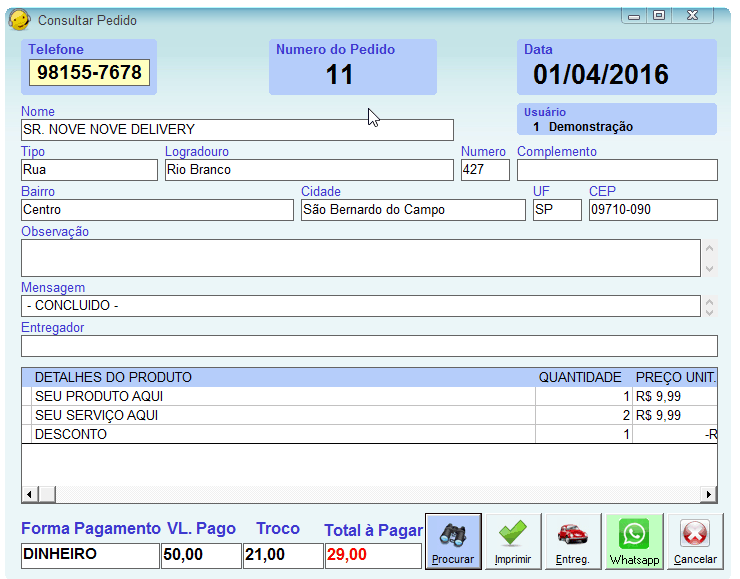740x579 pixels.
Task: Click the Forma Pagamento field DINHEIRO
Action: click(90, 555)
